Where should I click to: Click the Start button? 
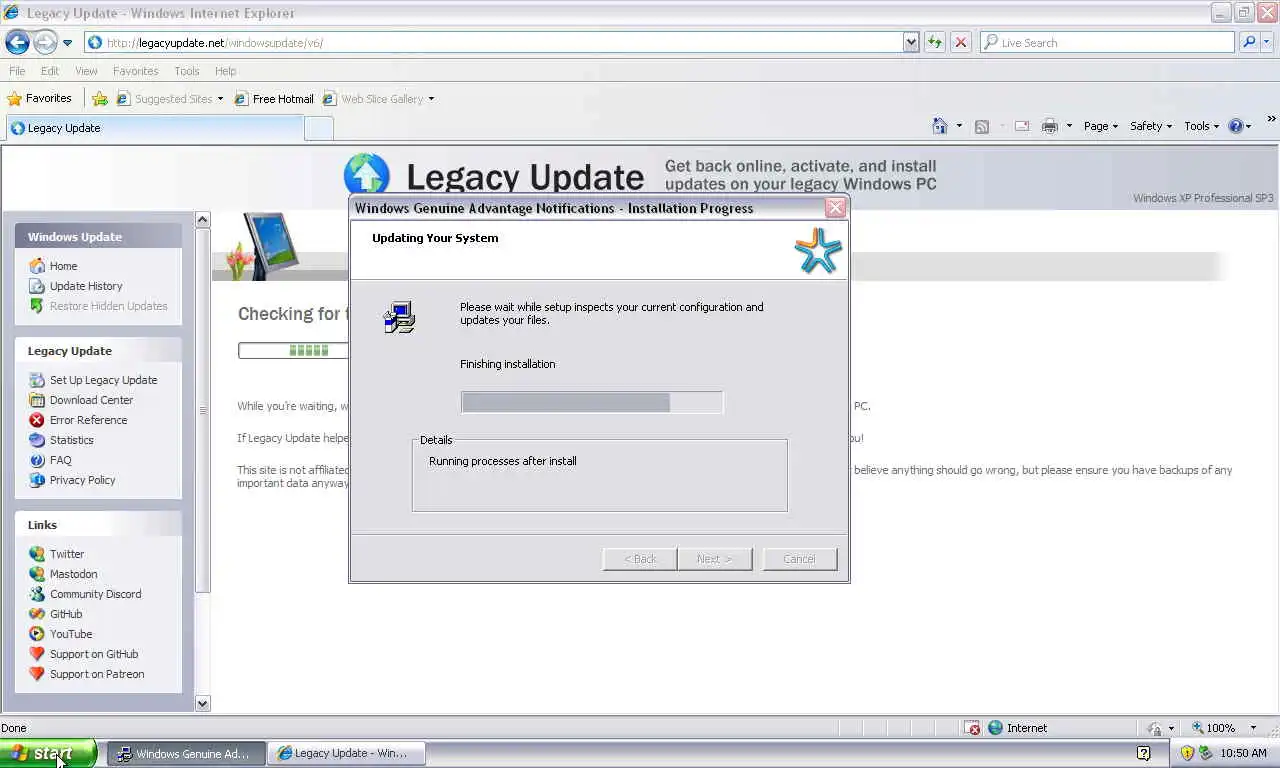pos(48,753)
